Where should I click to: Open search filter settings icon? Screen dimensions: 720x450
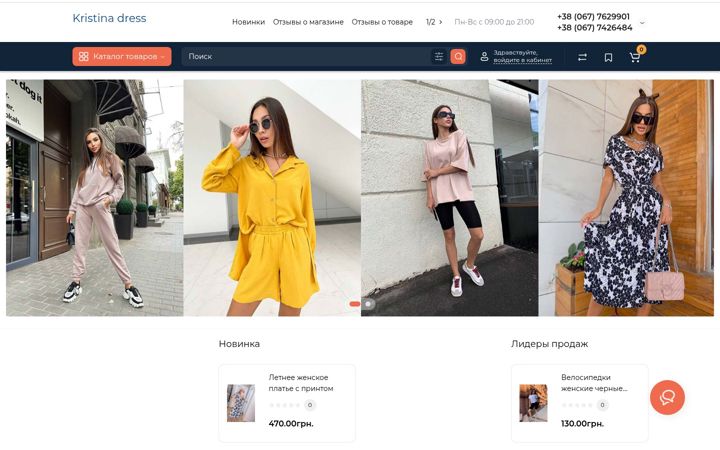click(x=439, y=56)
